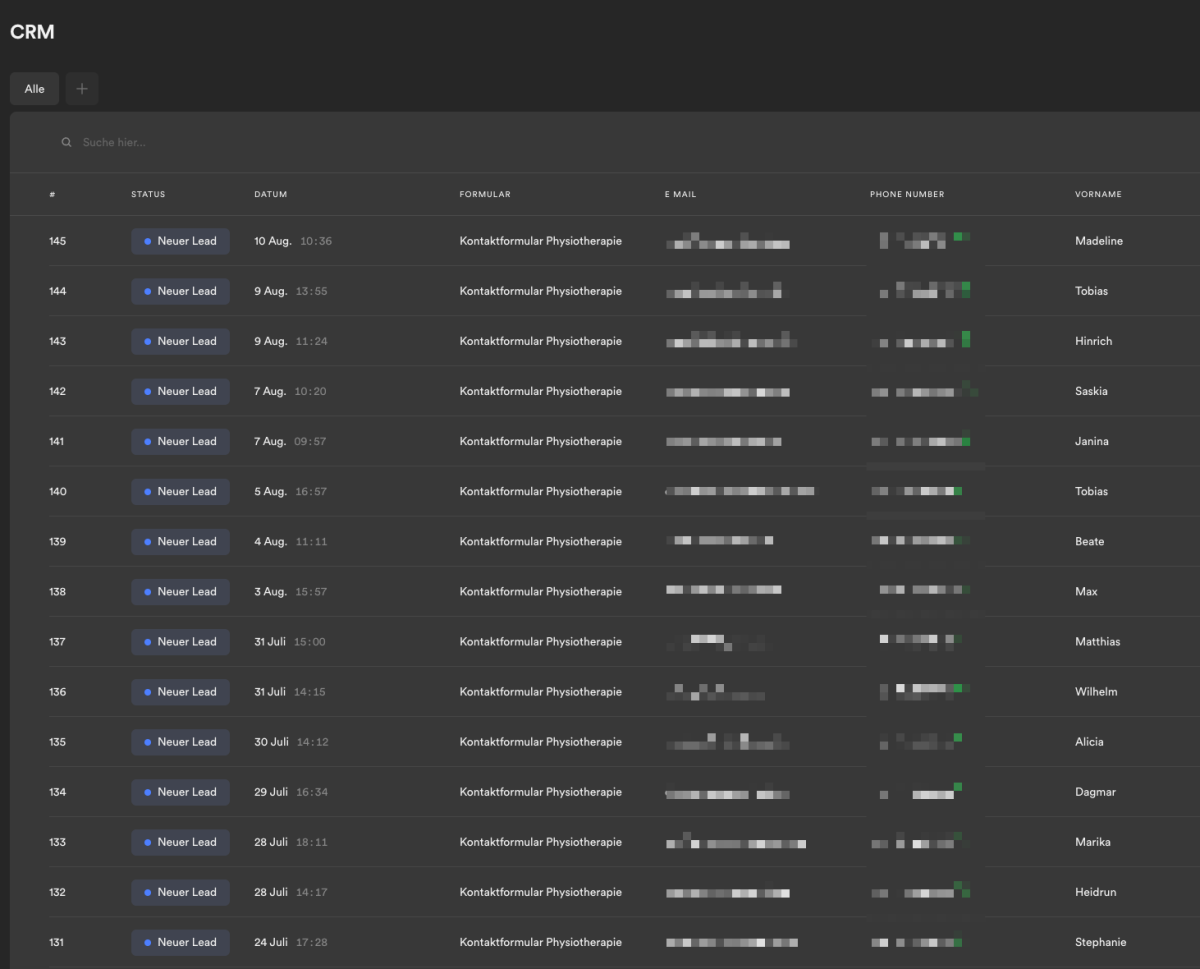Open Neuer Lead status of row 139
This screenshot has width=1200, height=969.
coord(180,541)
